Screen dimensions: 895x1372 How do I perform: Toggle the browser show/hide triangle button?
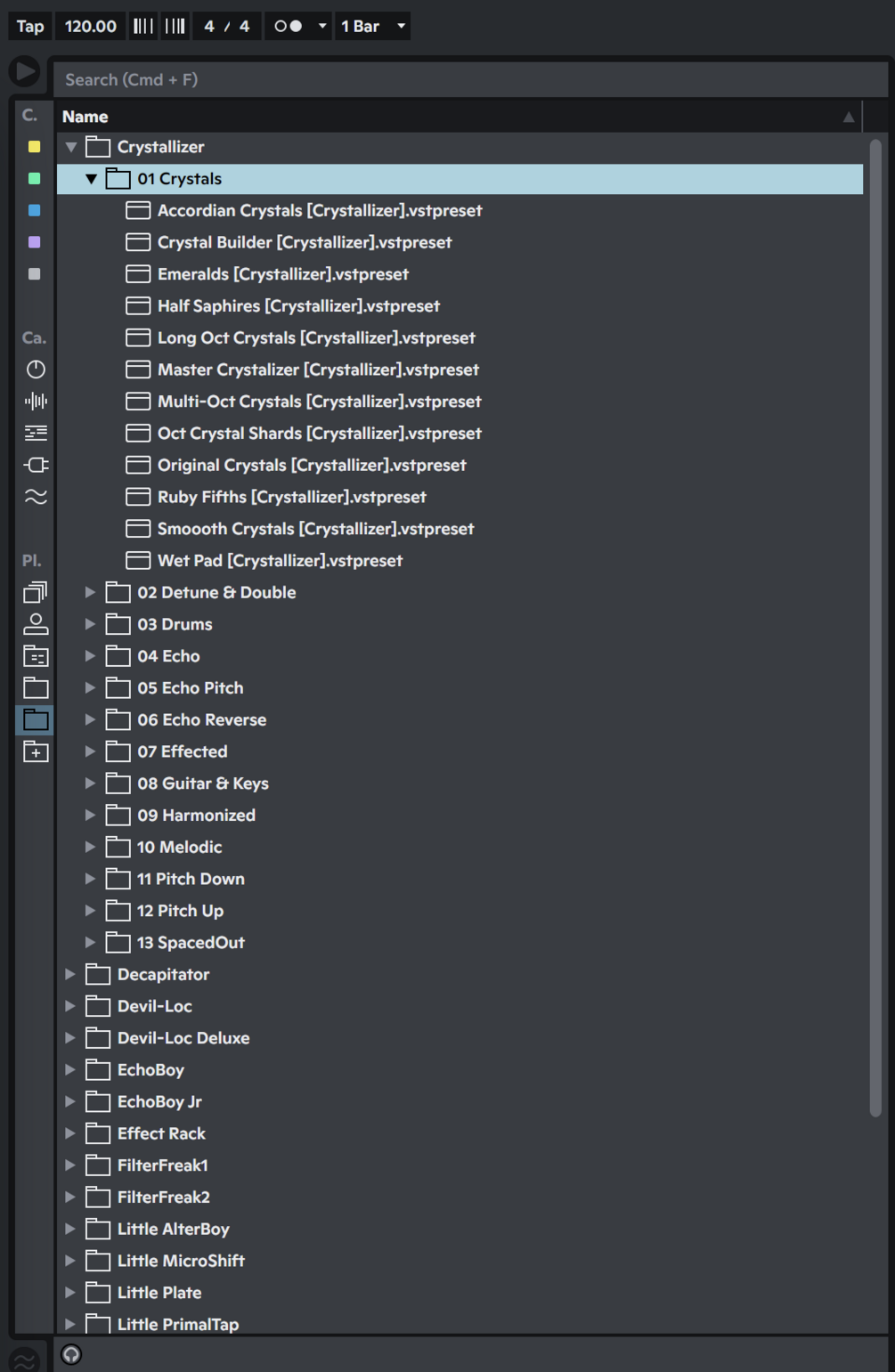25,71
